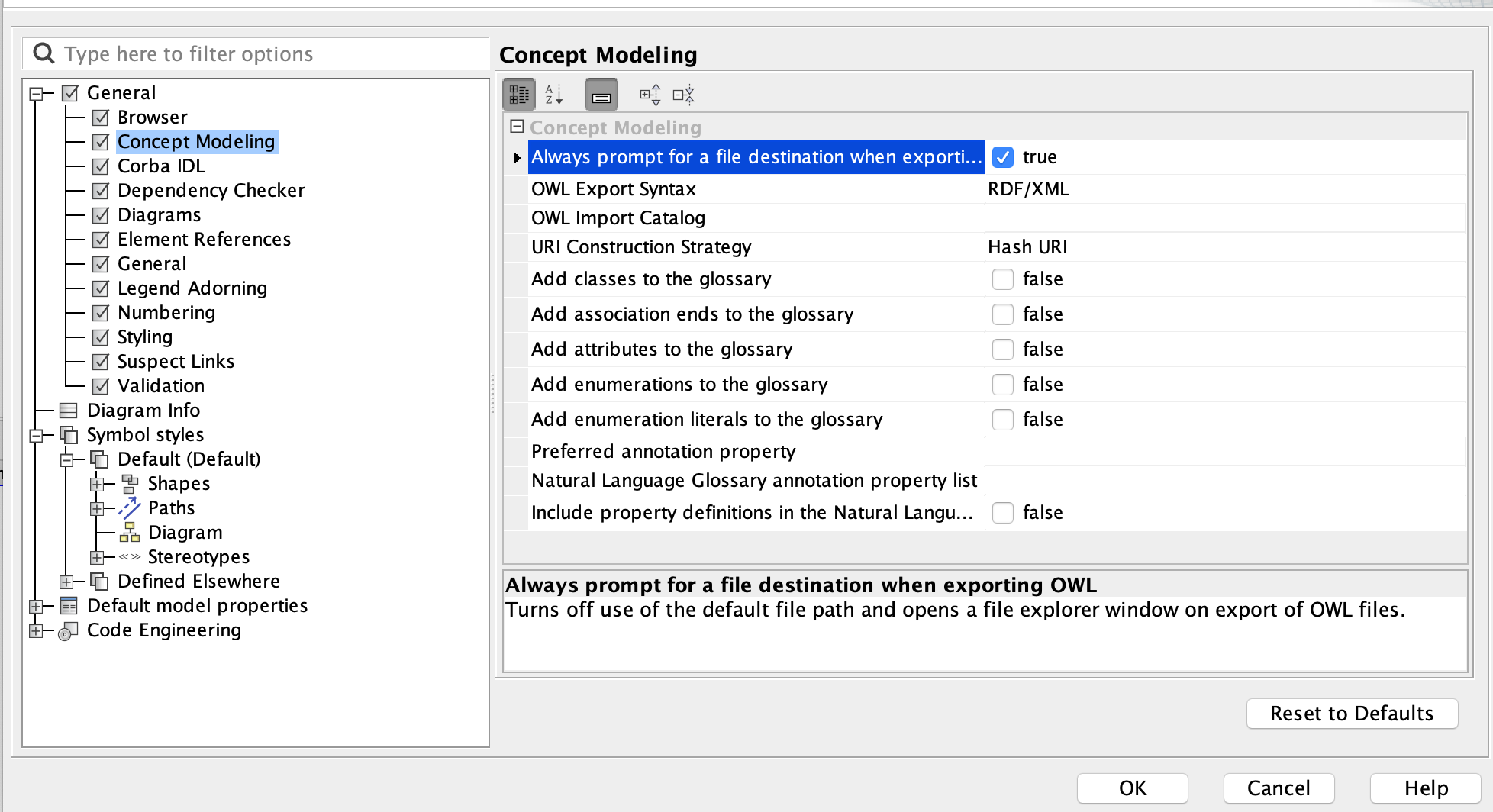Enable Add enumerations to the glossary checkbox
The image size is (1493, 812).
(1003, 385)
